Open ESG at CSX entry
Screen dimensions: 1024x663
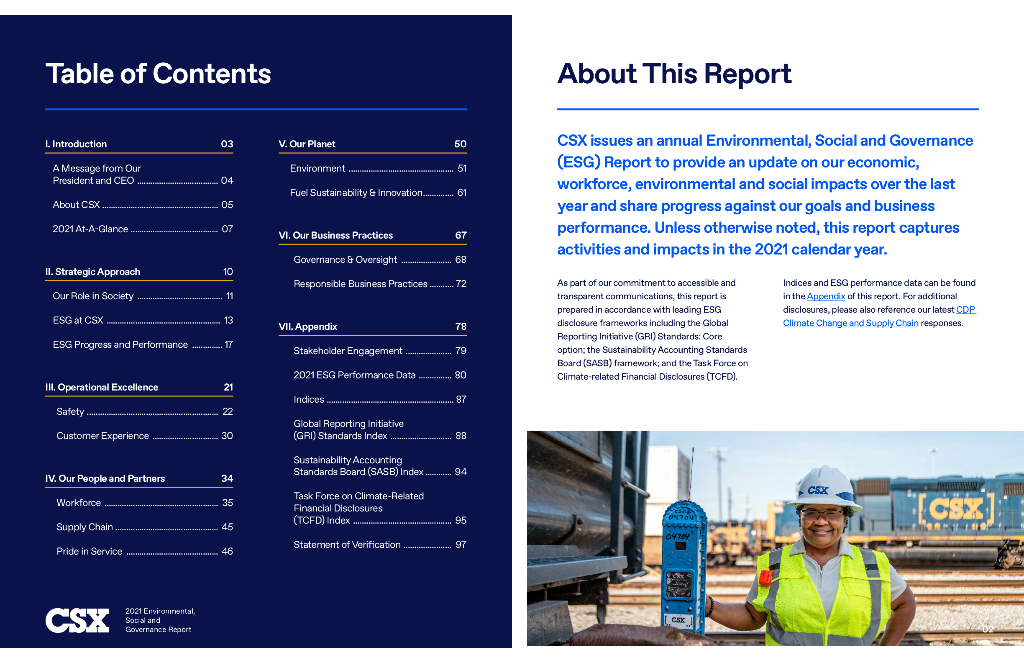[142, 320]
